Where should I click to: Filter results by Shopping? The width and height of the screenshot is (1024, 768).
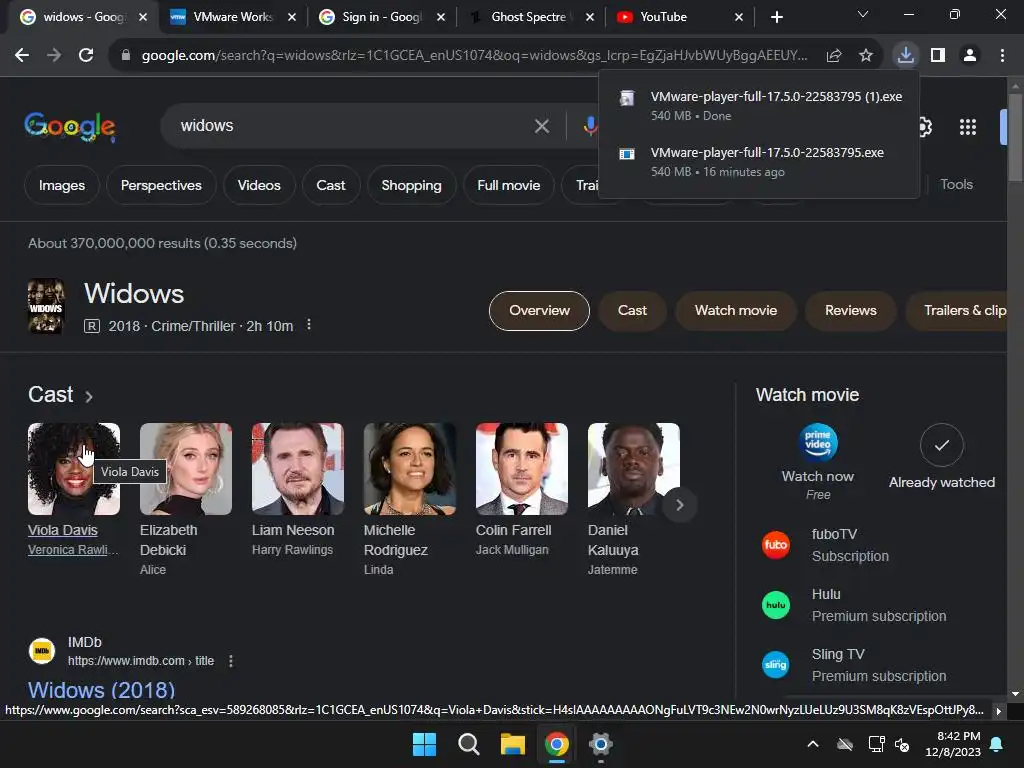411,185
